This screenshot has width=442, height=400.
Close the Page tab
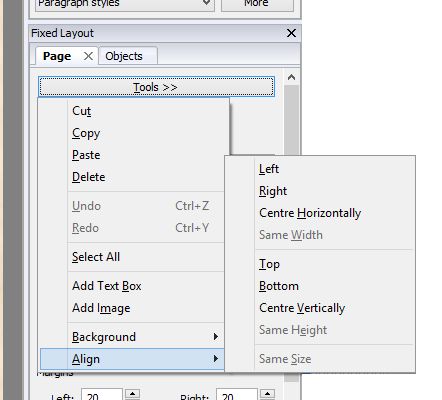[x=88, y=56]
